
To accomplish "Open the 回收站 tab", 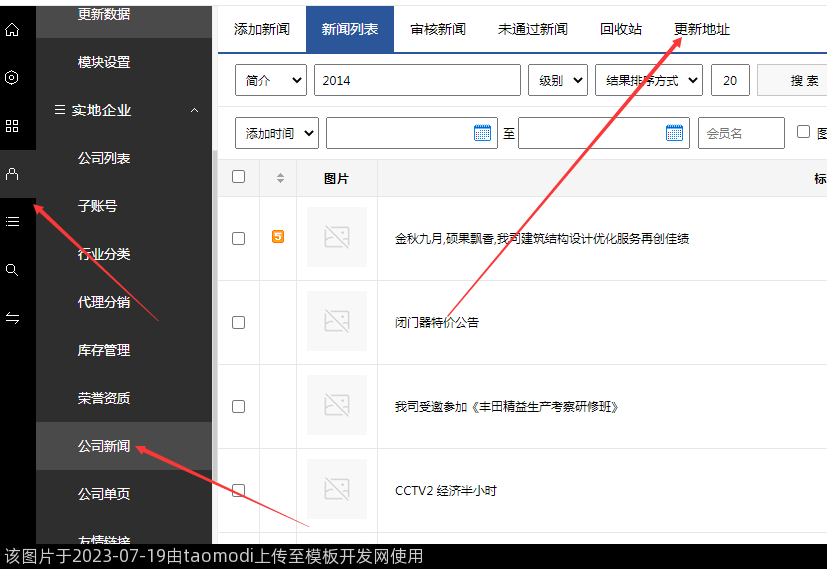I will coord(621,29).
